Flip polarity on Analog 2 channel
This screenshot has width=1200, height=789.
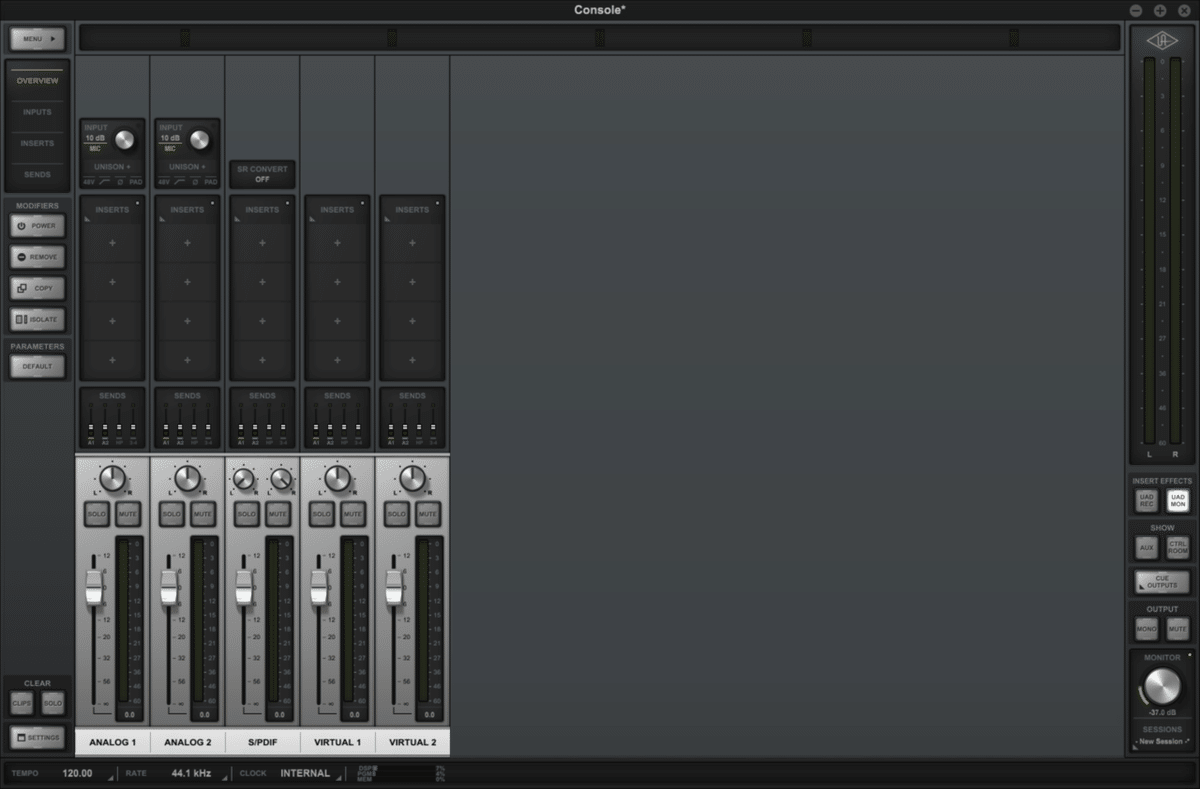[195, 182]
